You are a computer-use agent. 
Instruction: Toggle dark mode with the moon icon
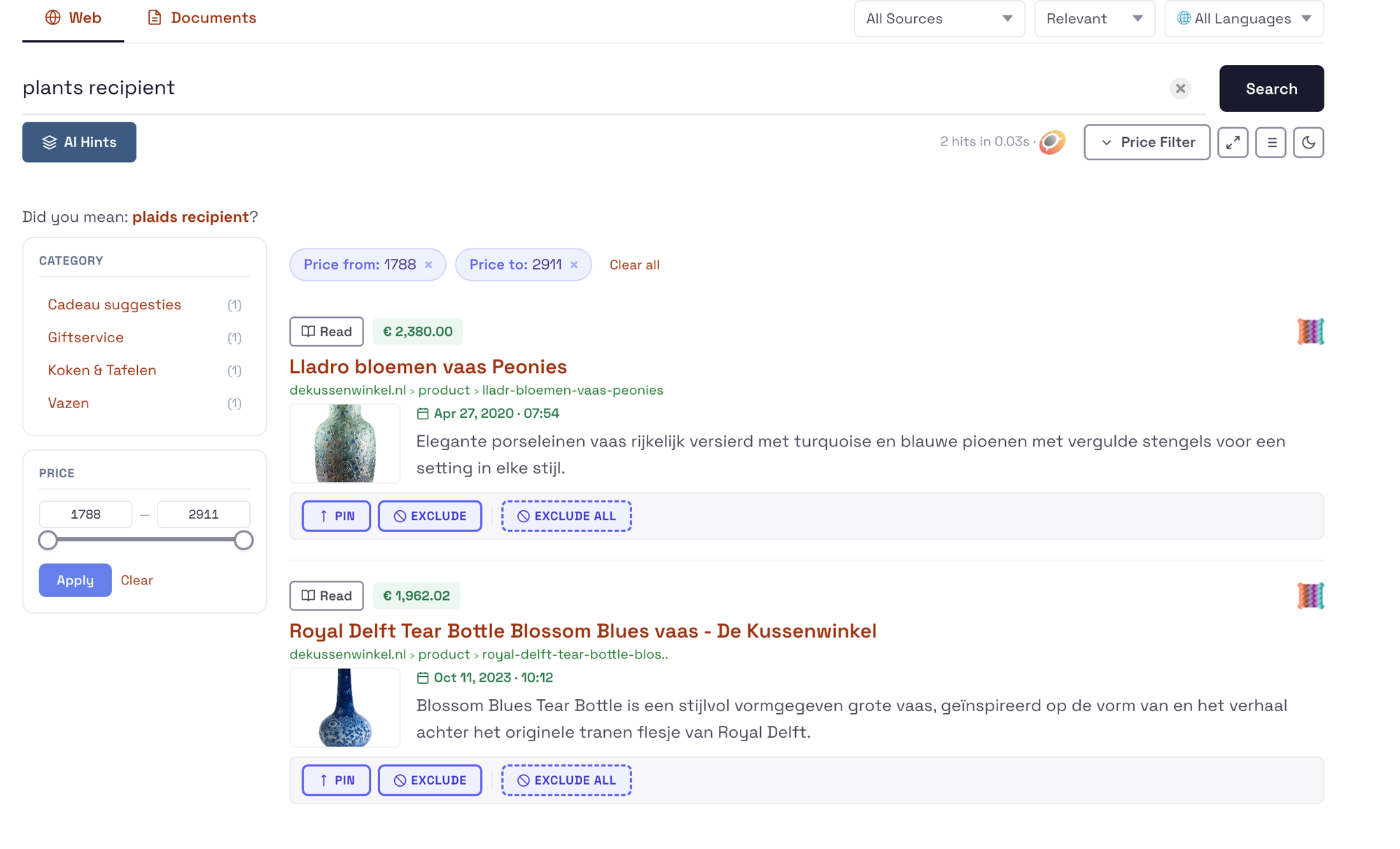(x=1308, y=142)
